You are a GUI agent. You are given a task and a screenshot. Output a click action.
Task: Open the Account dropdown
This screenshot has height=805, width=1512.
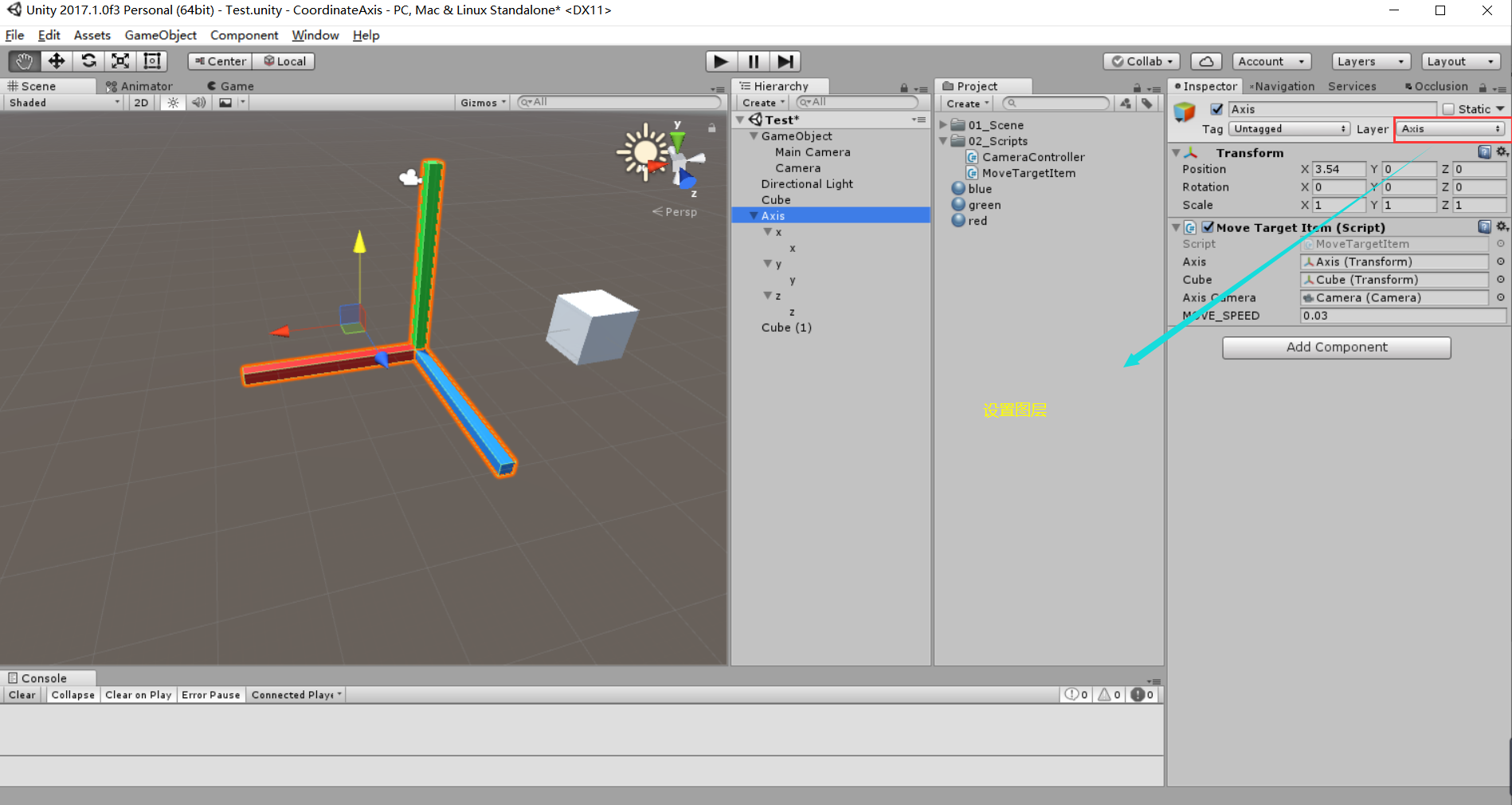(x=1271, y=61)
